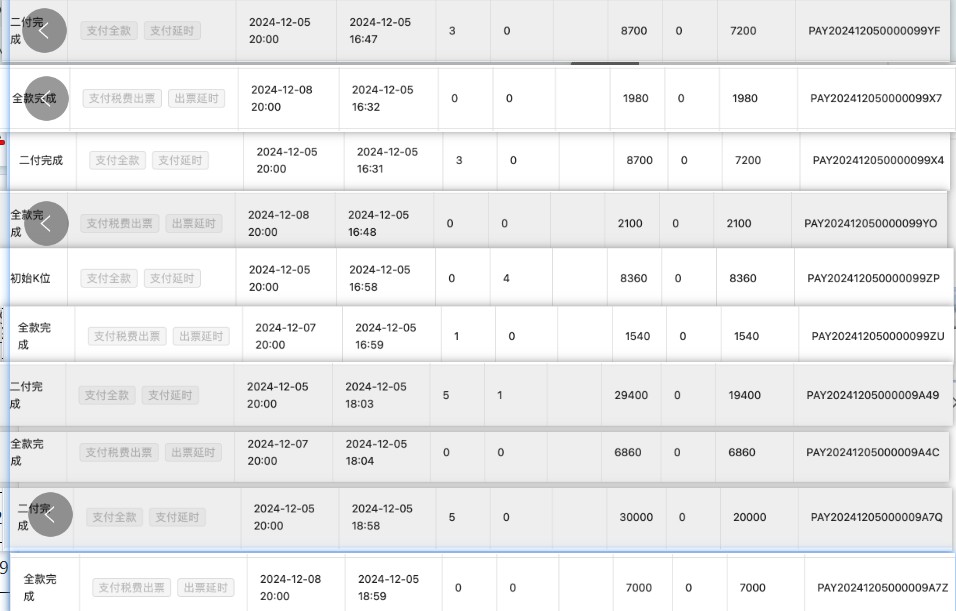Click 支付税费出票 in row PAY202412050000099YO

coord(120,224)
